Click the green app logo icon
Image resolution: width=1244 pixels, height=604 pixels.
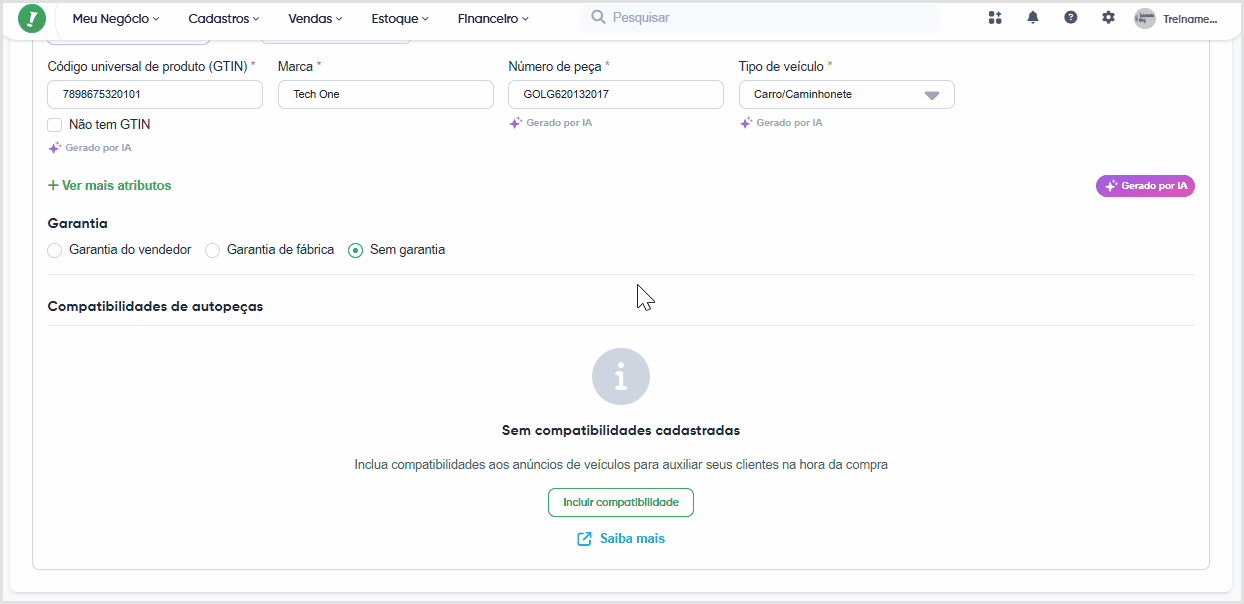[32, 18]
